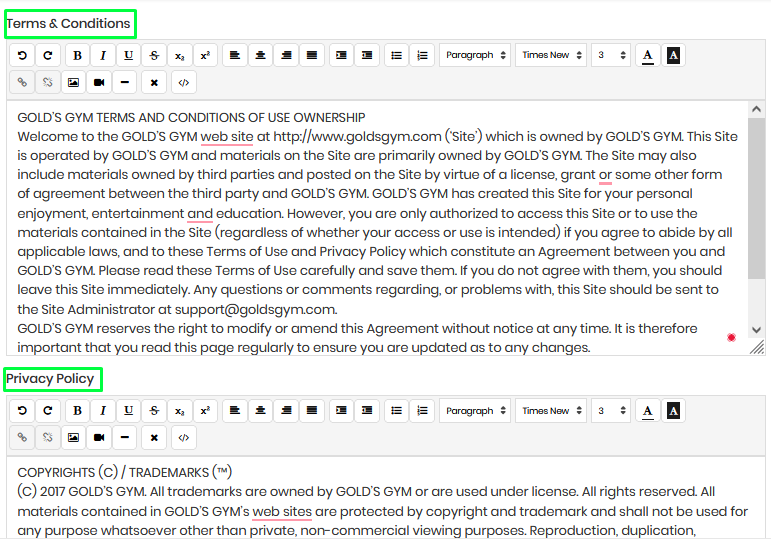Pick text background color in Privacy Policy toolbar

pyautogui.click(x=673, y=411)
